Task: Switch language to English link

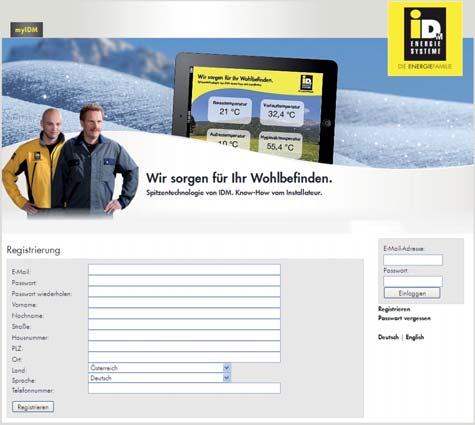Action: point(415,337)
